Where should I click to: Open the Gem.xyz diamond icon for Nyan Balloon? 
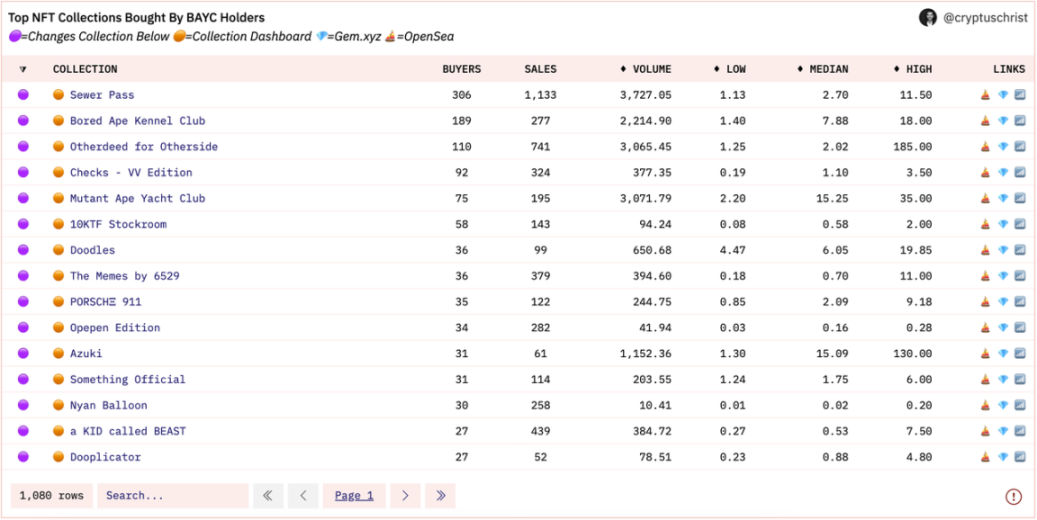(1003, 405)
